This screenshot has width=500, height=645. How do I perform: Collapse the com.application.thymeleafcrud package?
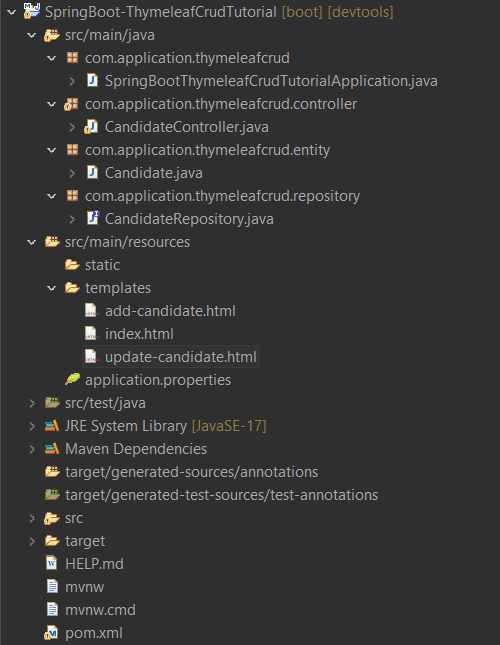tap(52, 58)
